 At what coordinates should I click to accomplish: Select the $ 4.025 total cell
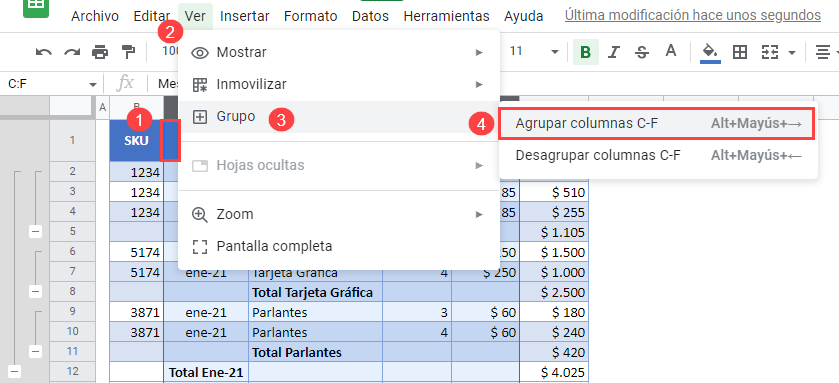tap(554, 372)
